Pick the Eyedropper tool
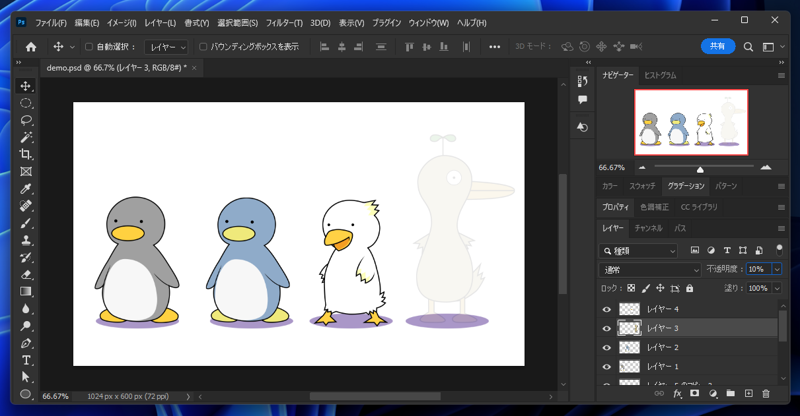Screen dimensions: 800x416 point(26,189)
